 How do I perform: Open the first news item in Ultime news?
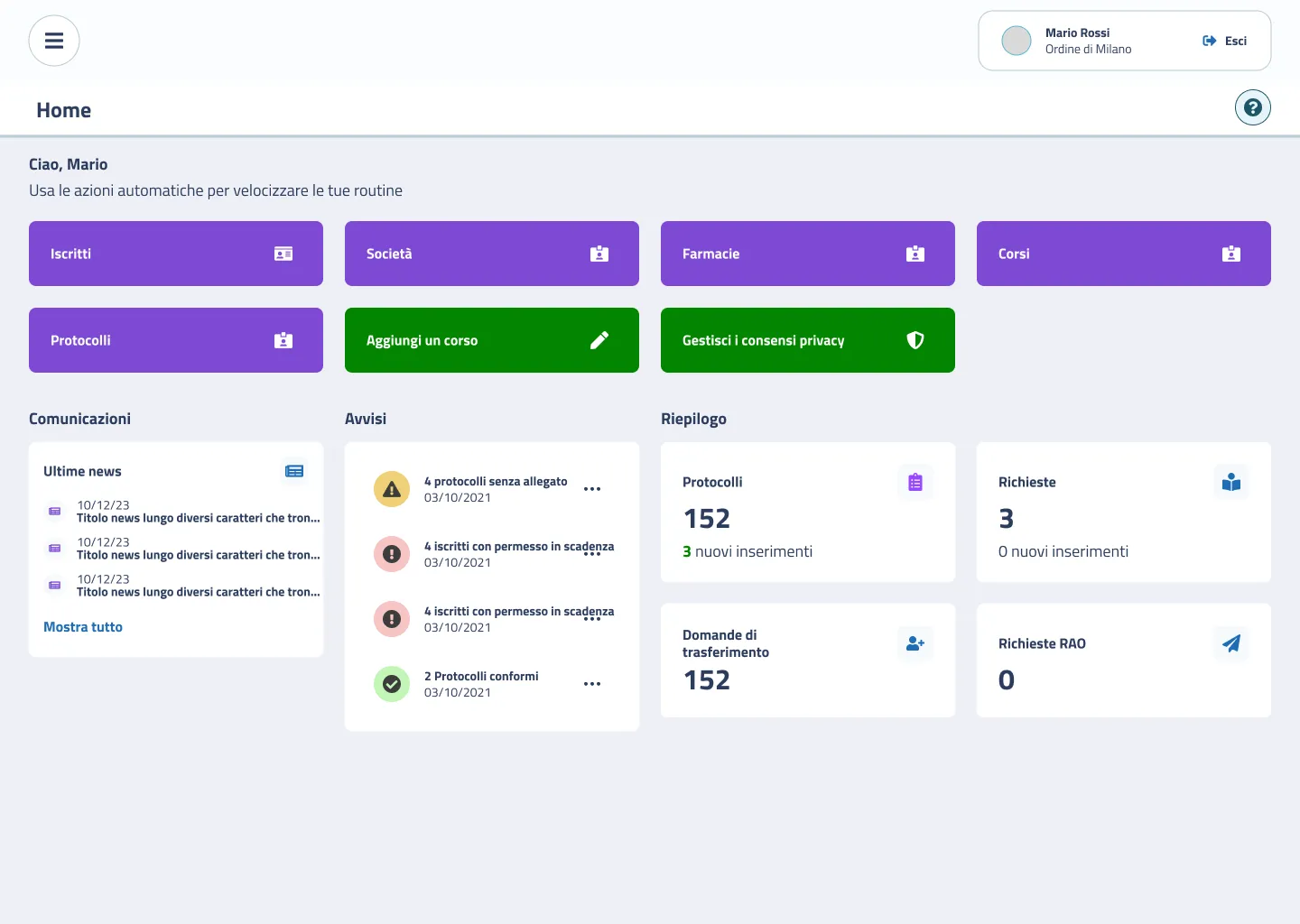[x=183, y=512]
